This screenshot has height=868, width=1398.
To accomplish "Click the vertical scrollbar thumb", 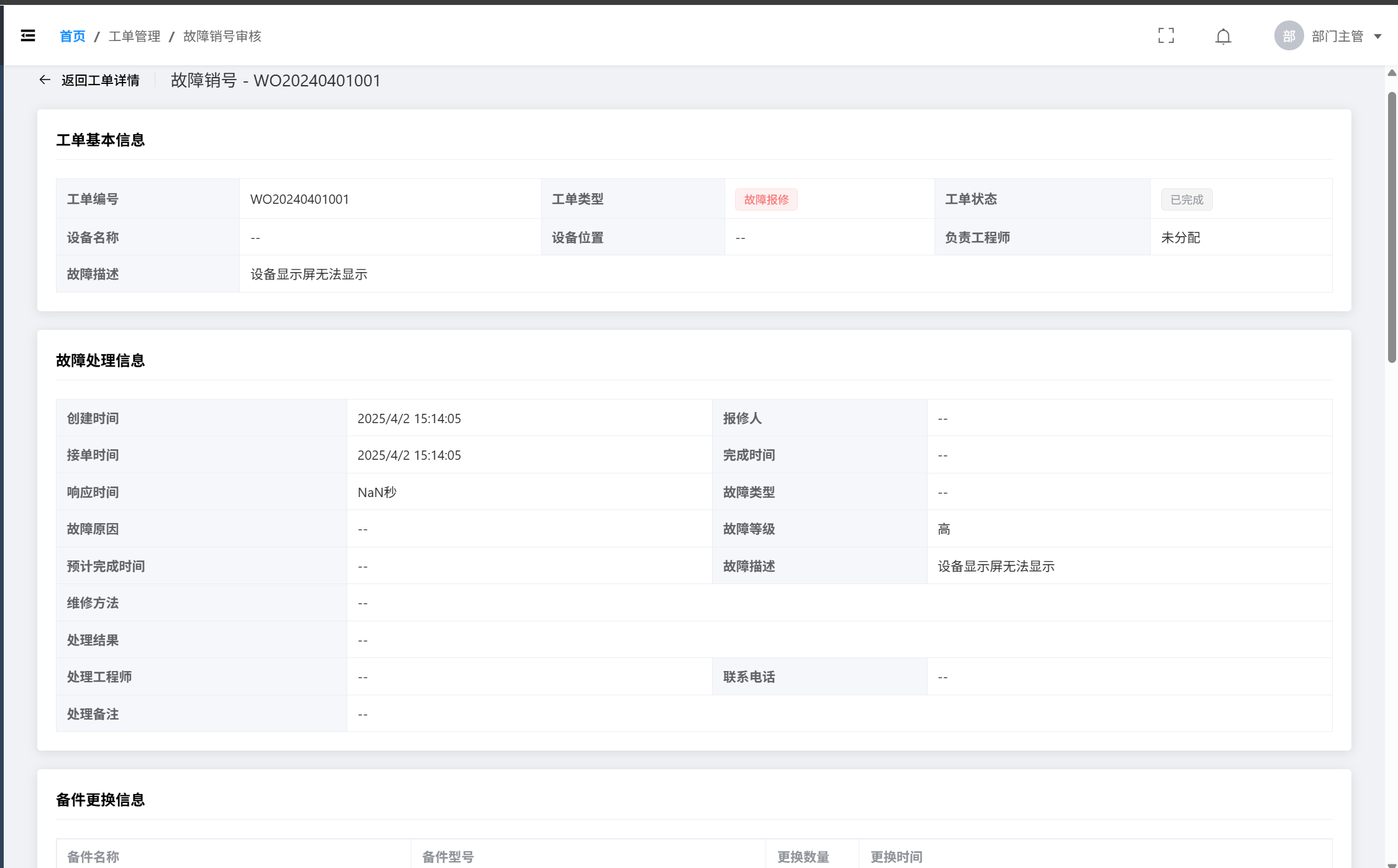I will point(1392,227).
